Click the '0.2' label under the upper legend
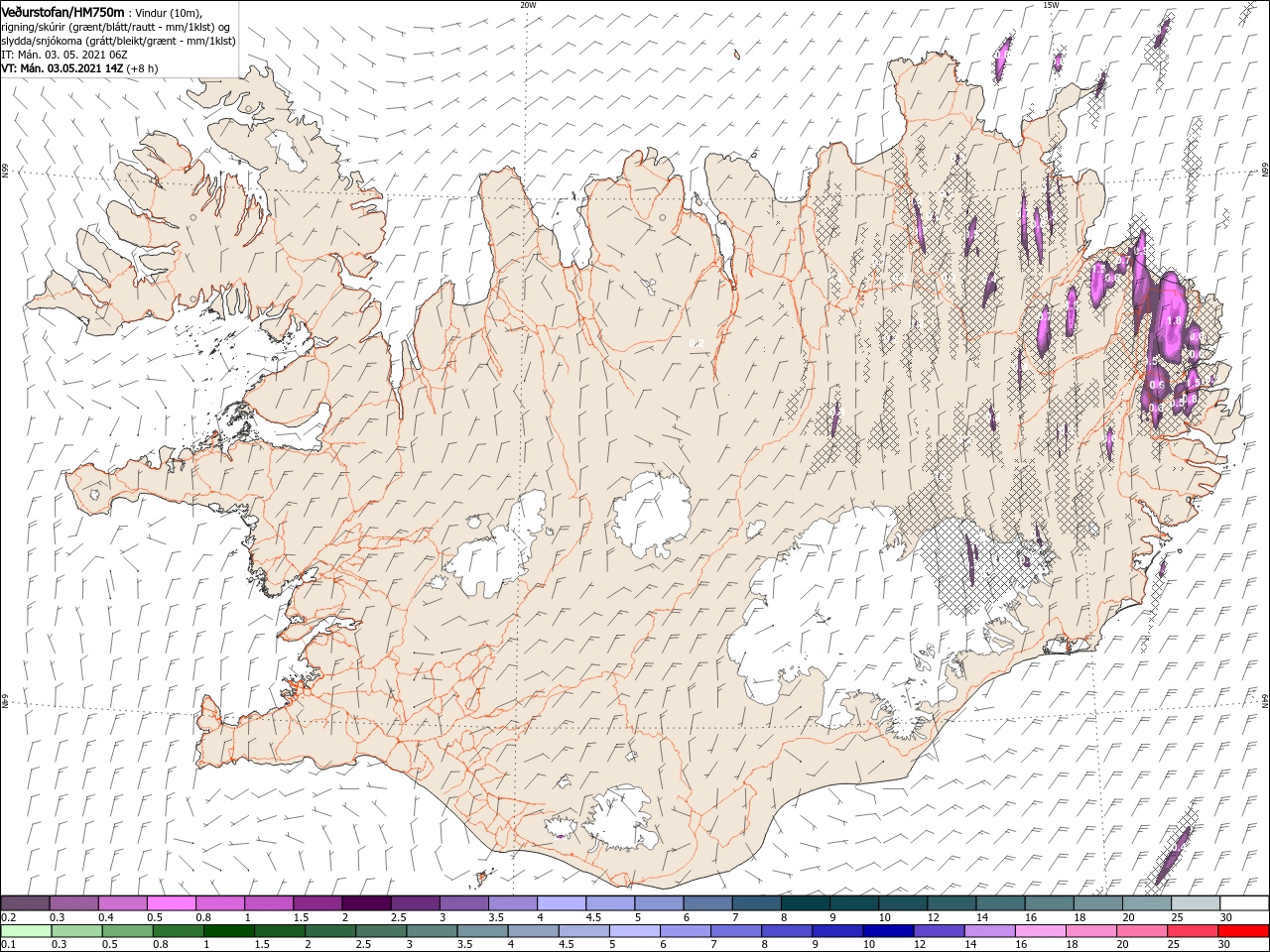Viewport: 1270px width, 952px height. click(x=9, y=917)
